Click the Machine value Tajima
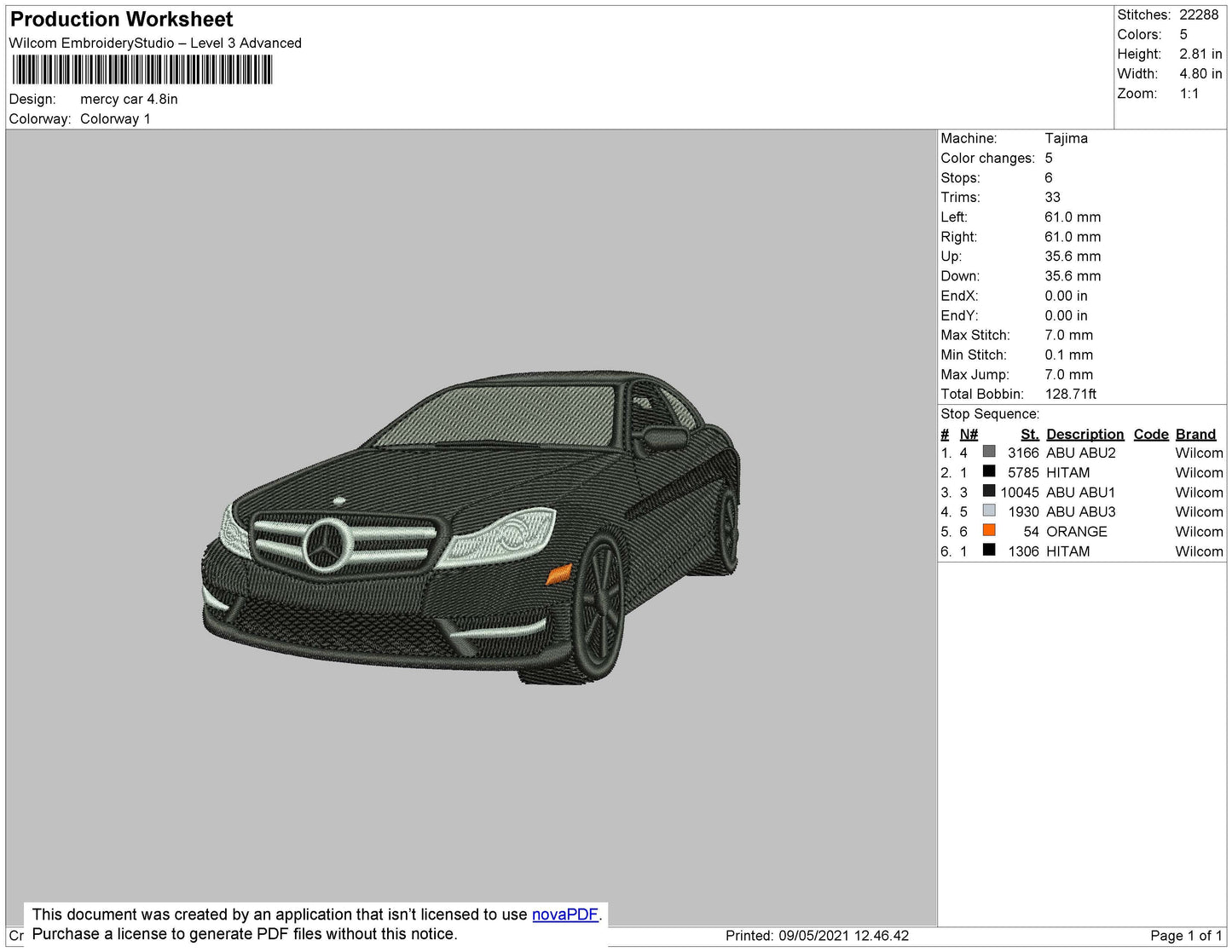The image size is (1232, 952). point(1066,138)
